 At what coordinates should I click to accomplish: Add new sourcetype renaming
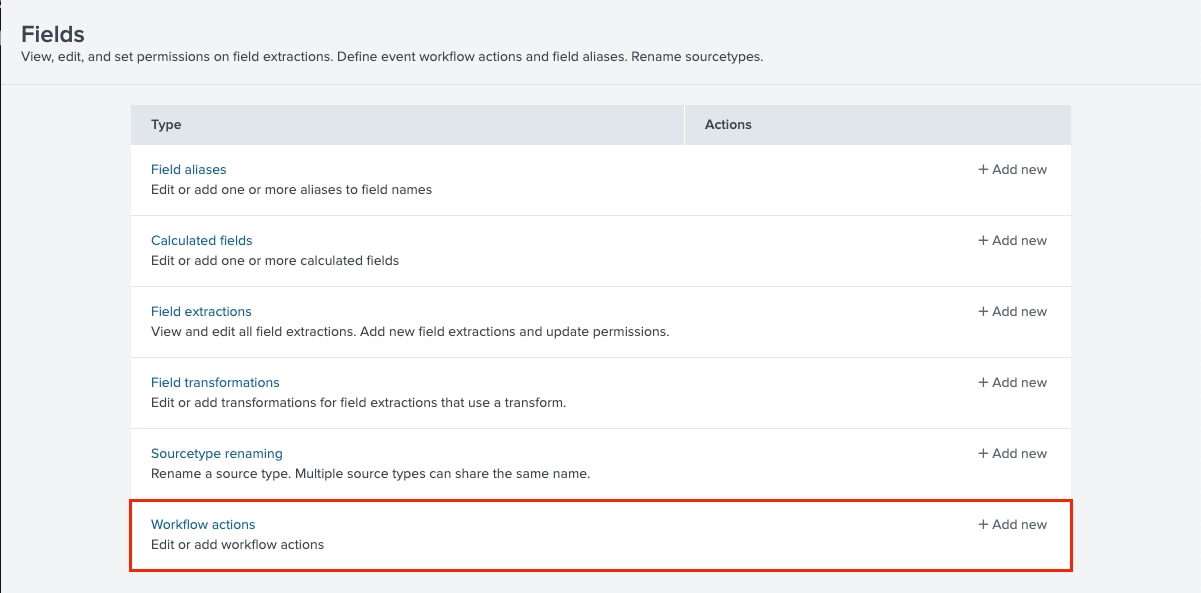[x=1012, y=453]
